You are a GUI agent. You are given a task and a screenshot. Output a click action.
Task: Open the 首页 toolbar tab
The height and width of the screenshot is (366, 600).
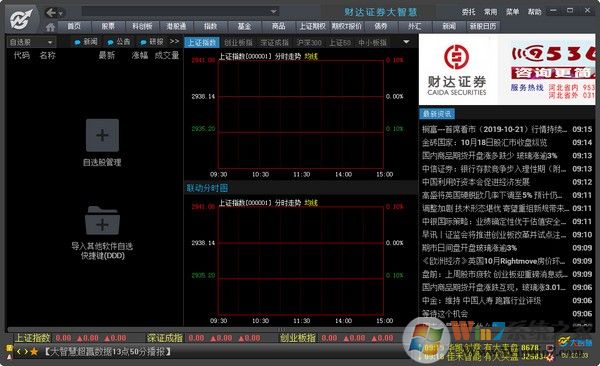click(x=74, y=26)
